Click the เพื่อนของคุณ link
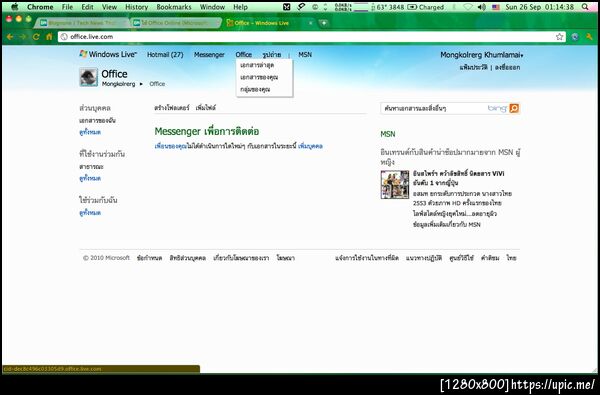This screenshot has height=395, width=600. tap(170, 146)
